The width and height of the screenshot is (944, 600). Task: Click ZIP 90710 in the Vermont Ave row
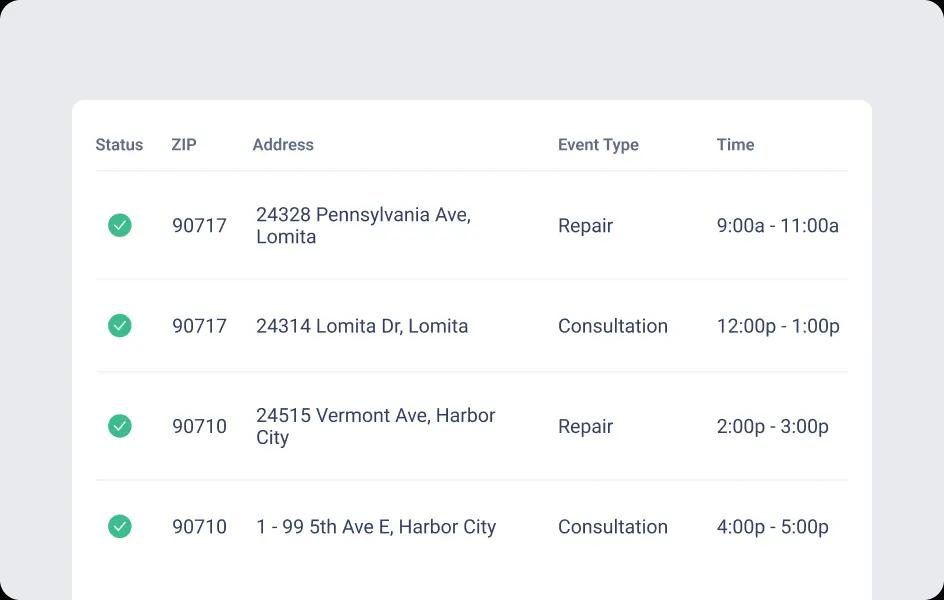199,426
